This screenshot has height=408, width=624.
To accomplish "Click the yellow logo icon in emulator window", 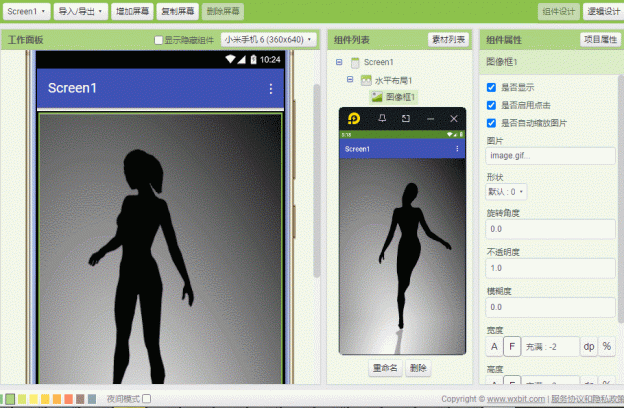I will [354, 118].
